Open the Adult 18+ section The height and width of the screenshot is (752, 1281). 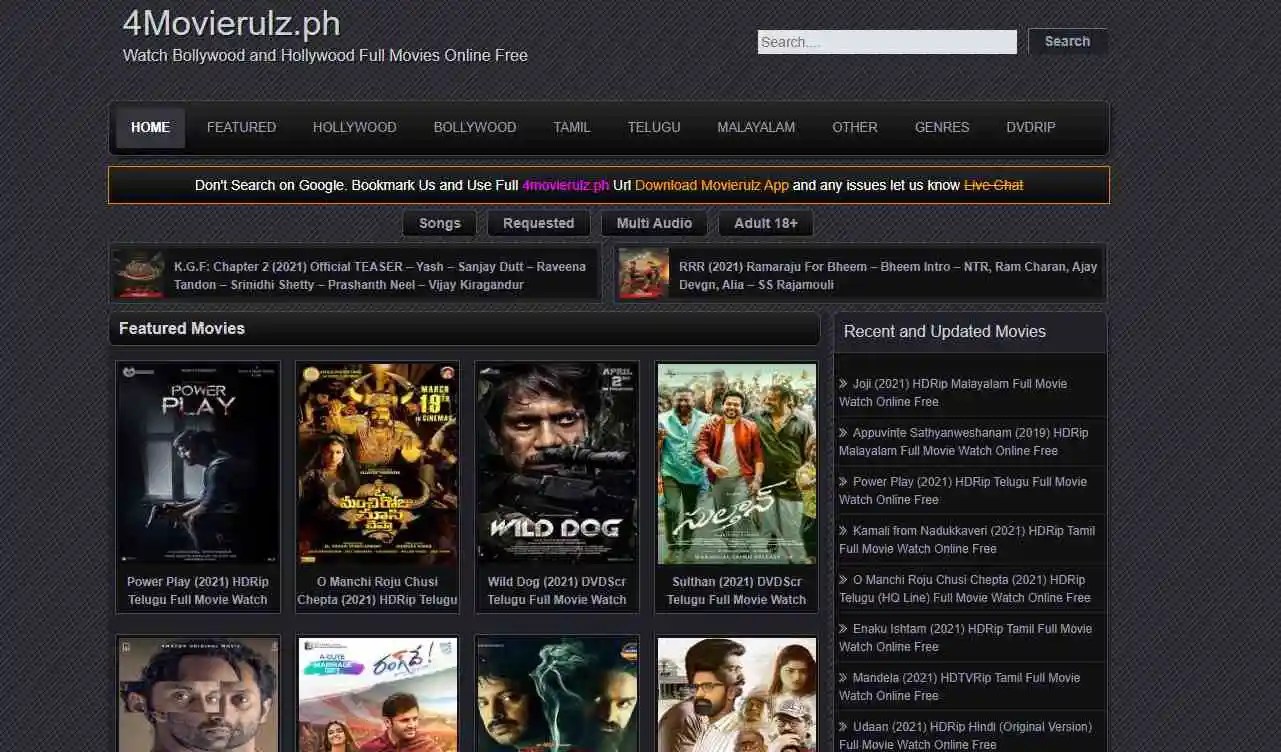point(765,222)
